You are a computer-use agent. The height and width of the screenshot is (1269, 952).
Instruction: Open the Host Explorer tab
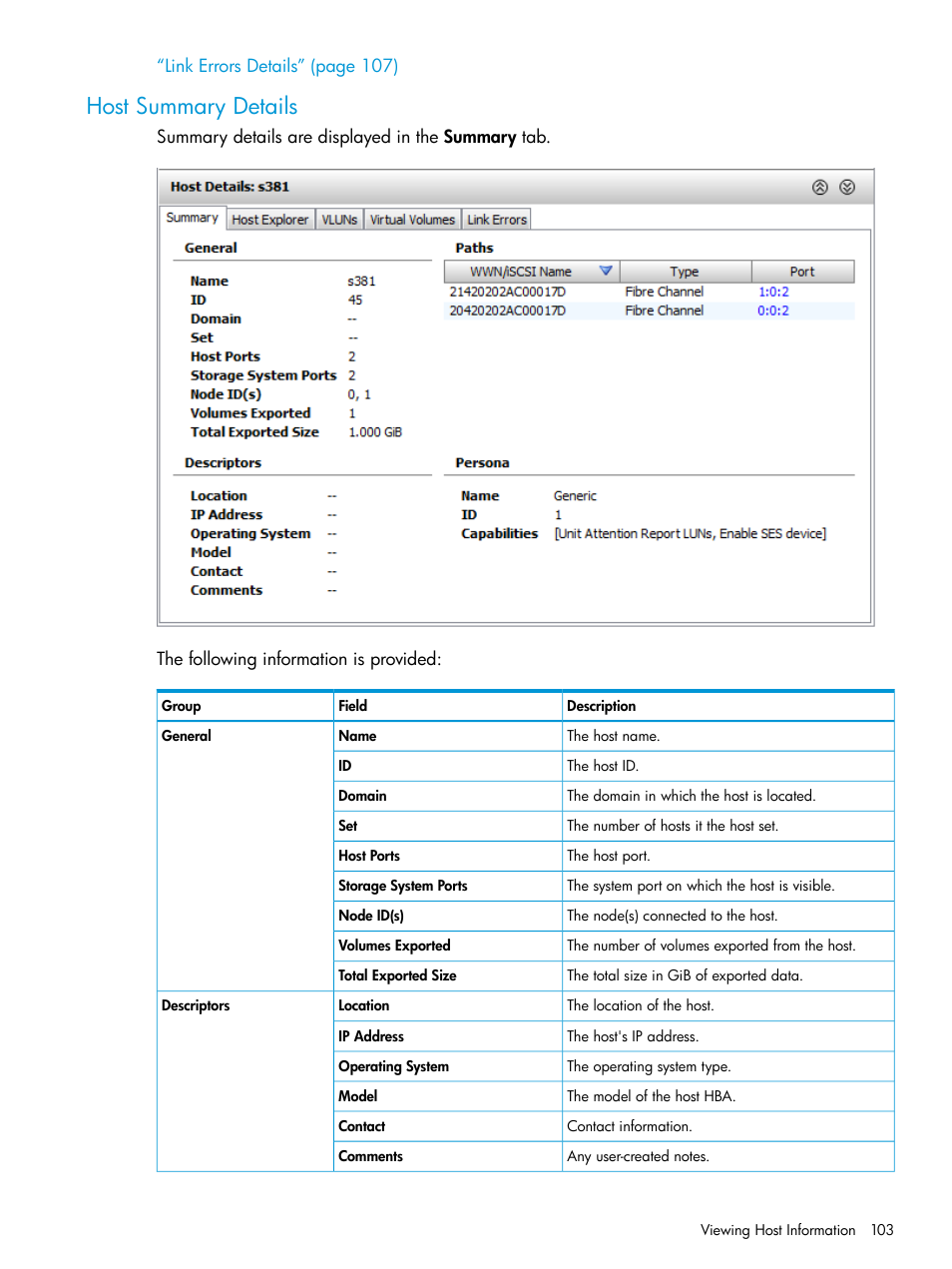[269, 220]
